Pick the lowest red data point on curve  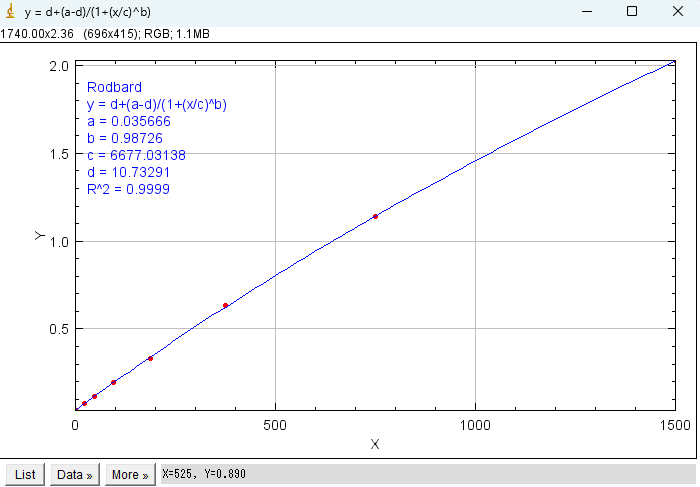84,403
